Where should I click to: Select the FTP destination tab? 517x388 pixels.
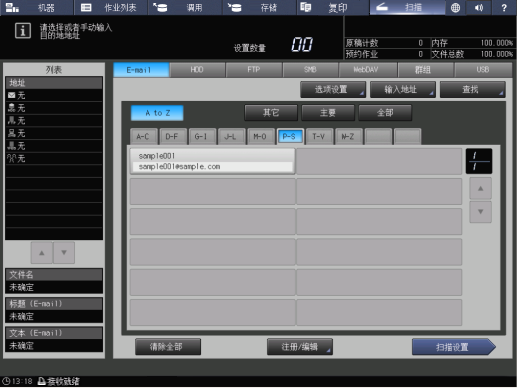[254, 70]
